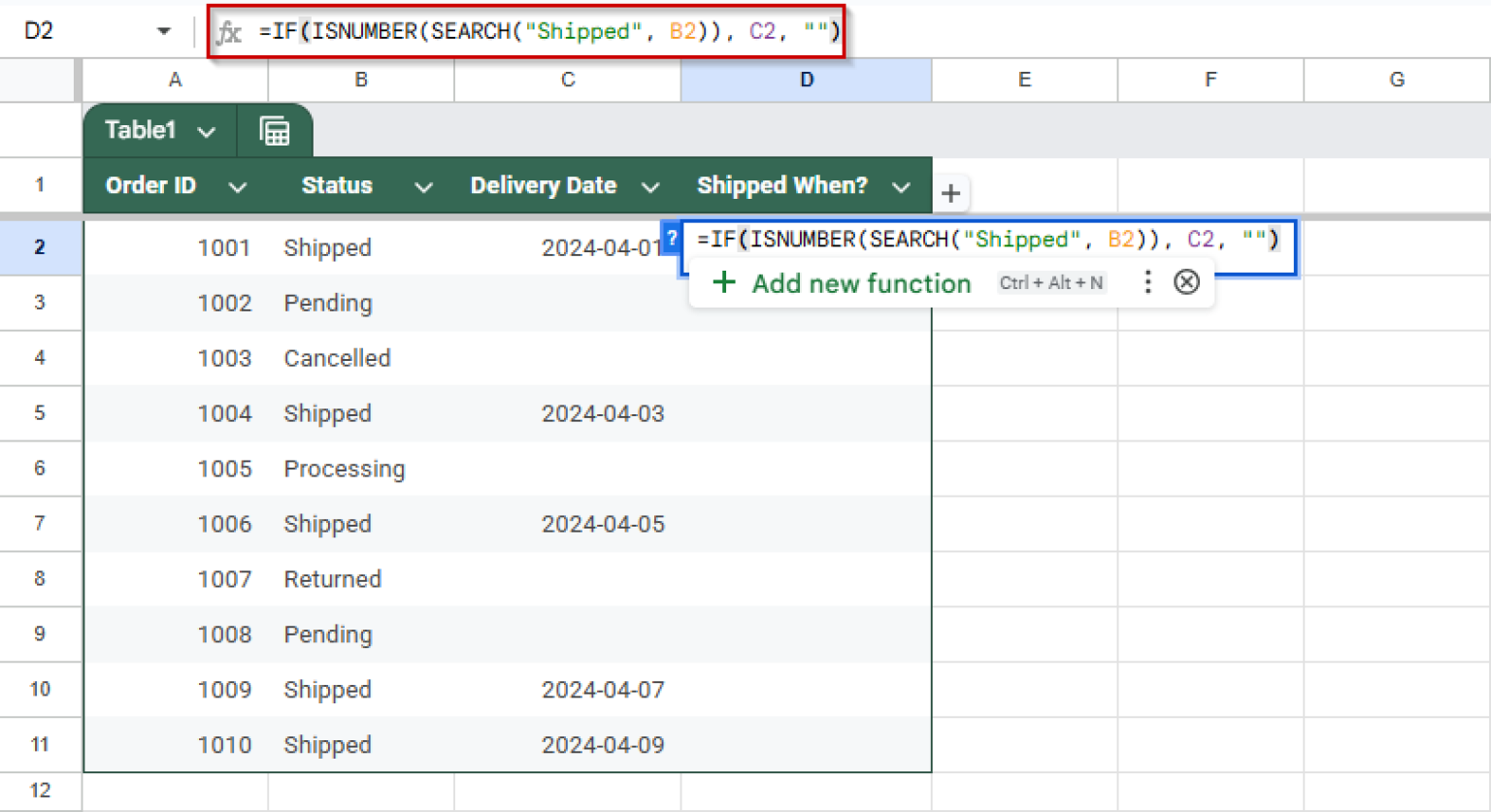The image size is (1491, 812).
Task: Click the Table1 name label
Action: pos(142,129)
